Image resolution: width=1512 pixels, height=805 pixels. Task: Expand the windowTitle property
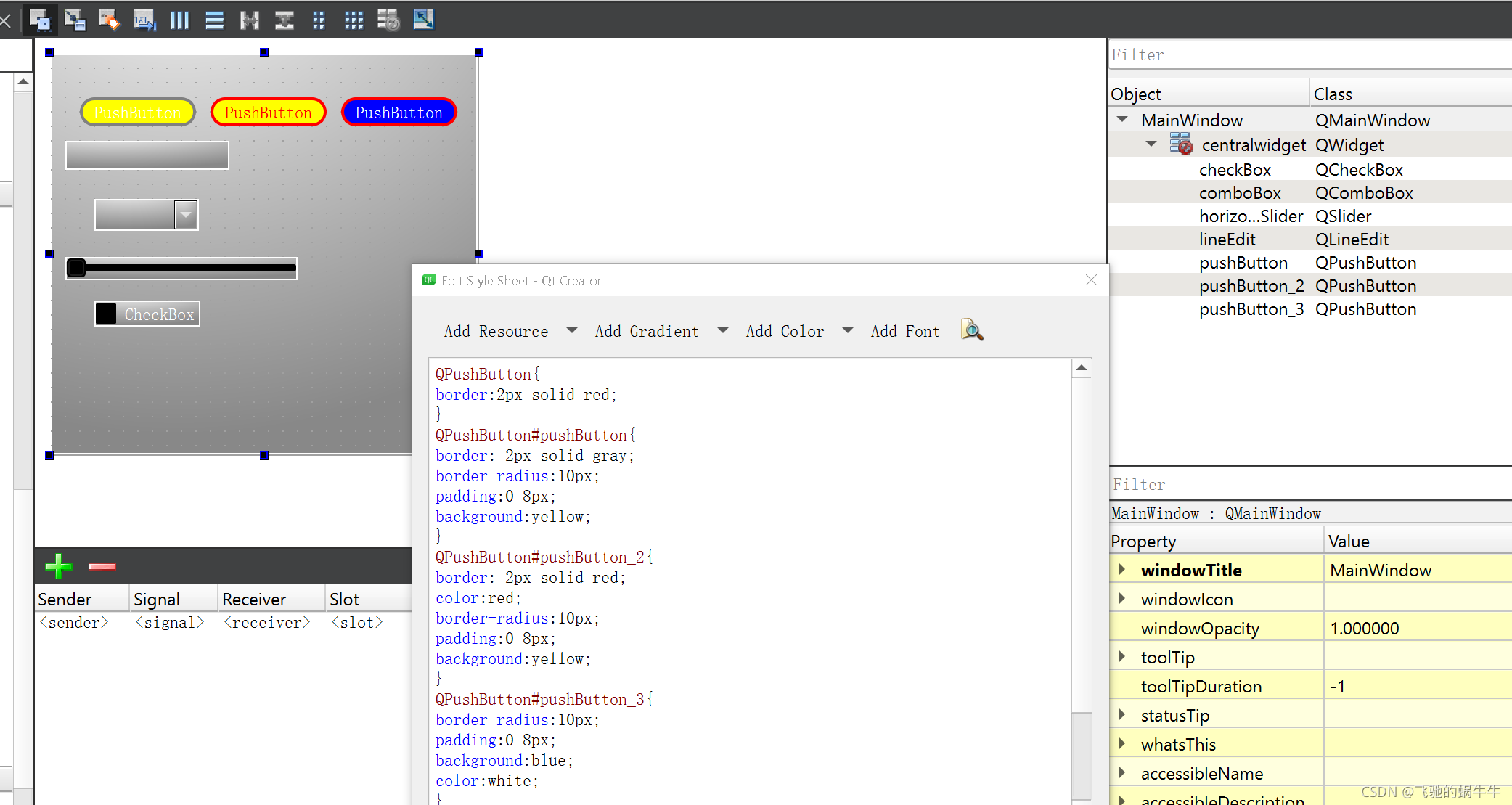(x=1122, y=570)
